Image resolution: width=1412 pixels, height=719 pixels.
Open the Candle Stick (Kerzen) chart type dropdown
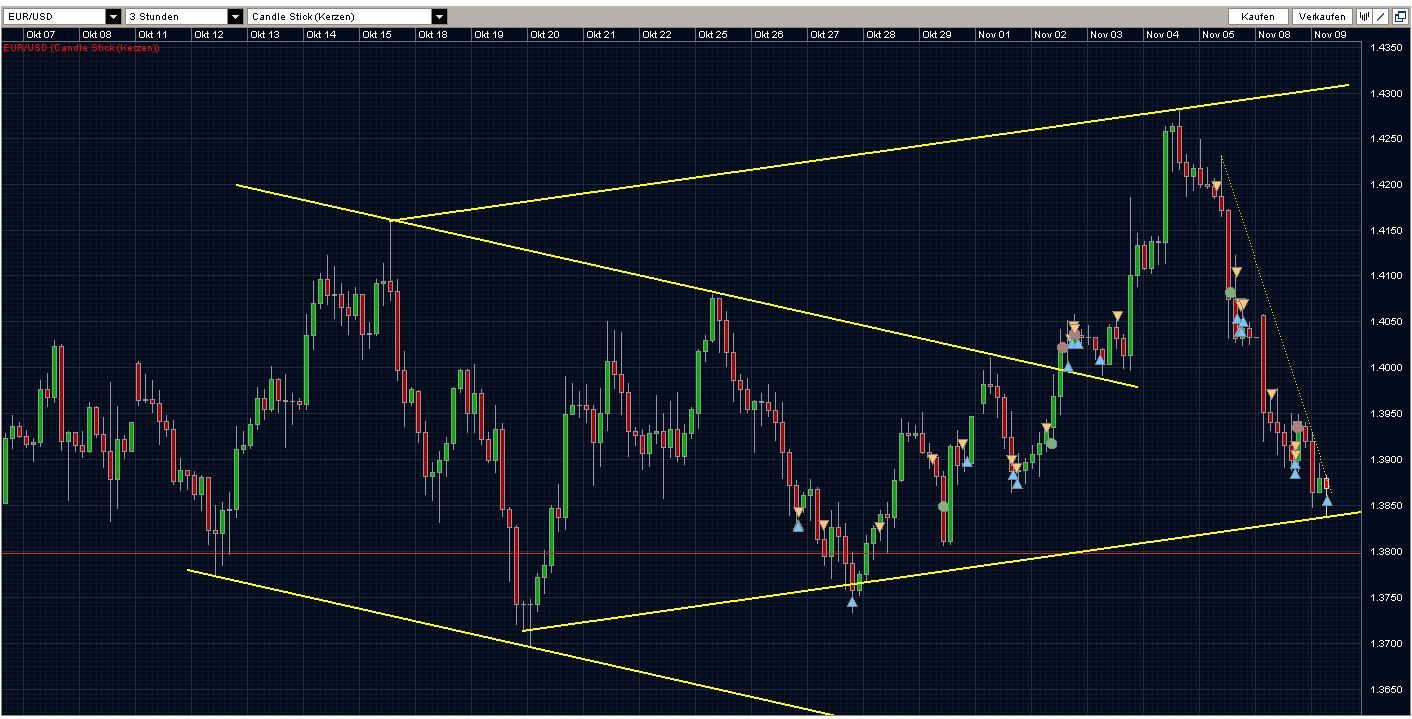[x=437, y=15]
